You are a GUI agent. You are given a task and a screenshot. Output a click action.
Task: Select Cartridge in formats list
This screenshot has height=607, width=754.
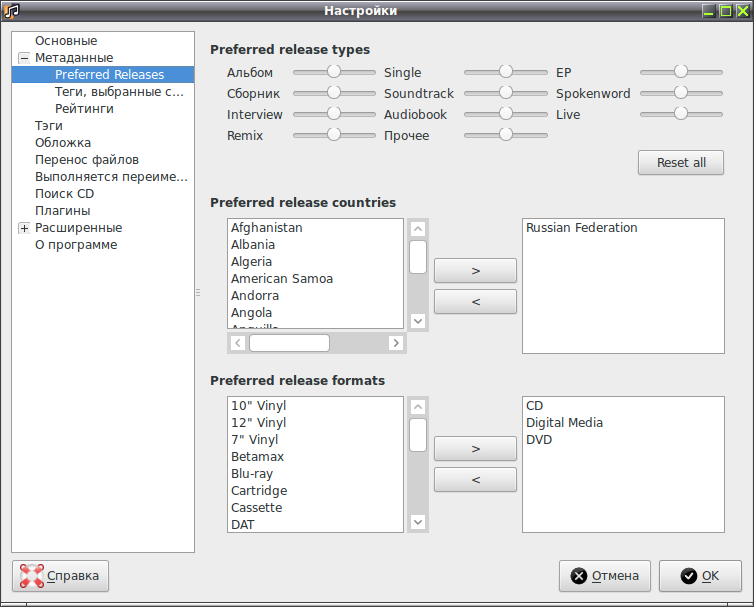pos(315,491)
